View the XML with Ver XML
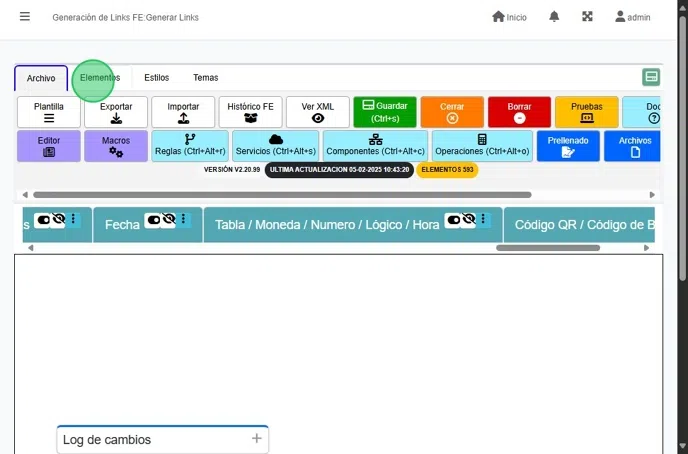The height and width of the screenshot is (454, 688). point(318,112)
